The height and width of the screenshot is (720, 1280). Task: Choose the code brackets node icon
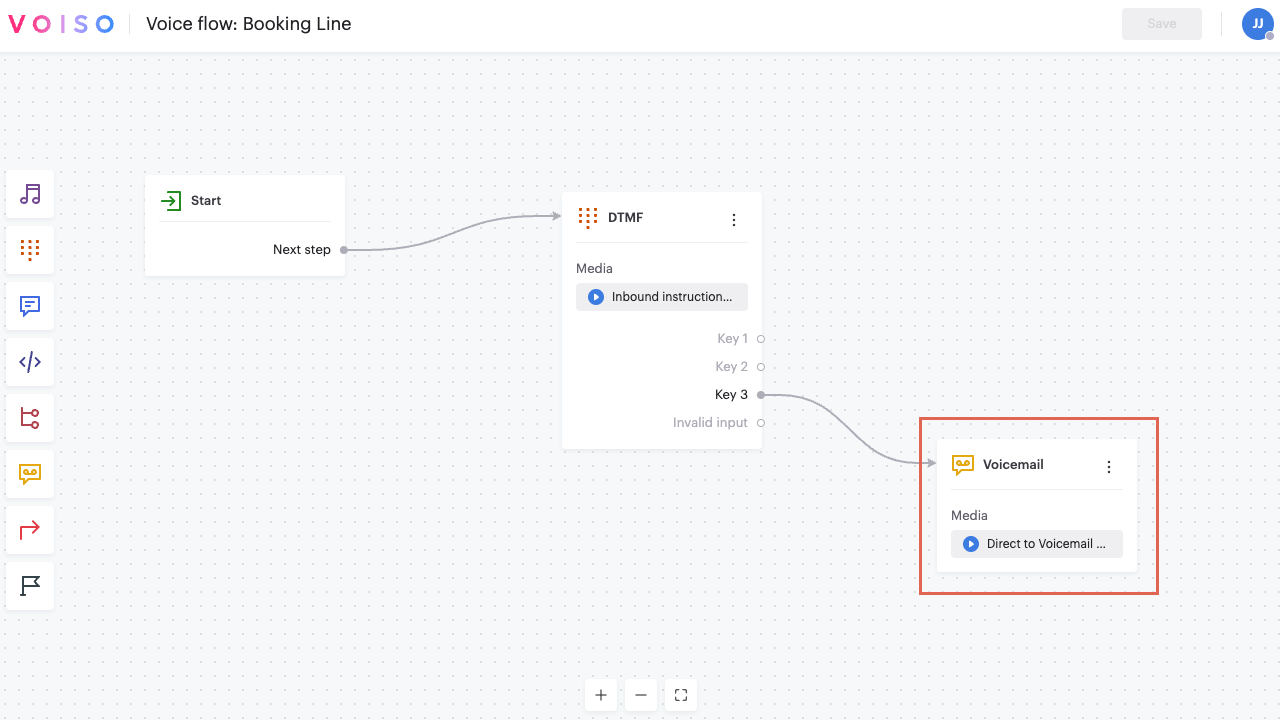(x=30, y=362)
